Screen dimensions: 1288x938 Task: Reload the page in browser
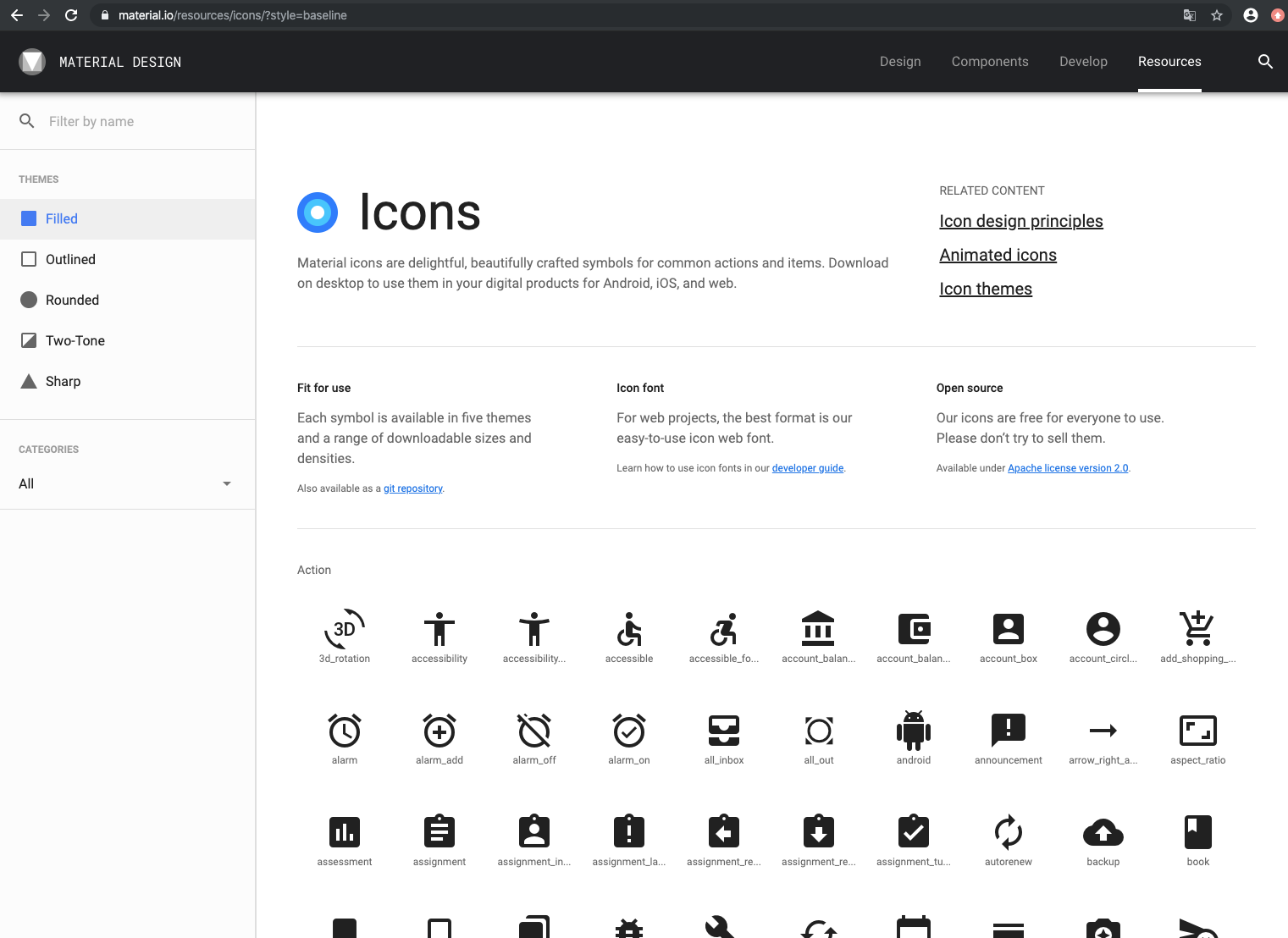pos(71,15)
